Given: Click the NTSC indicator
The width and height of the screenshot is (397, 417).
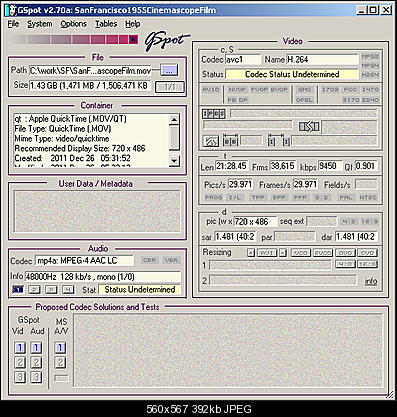Looking at the screenshot, I should click(368, 197).
